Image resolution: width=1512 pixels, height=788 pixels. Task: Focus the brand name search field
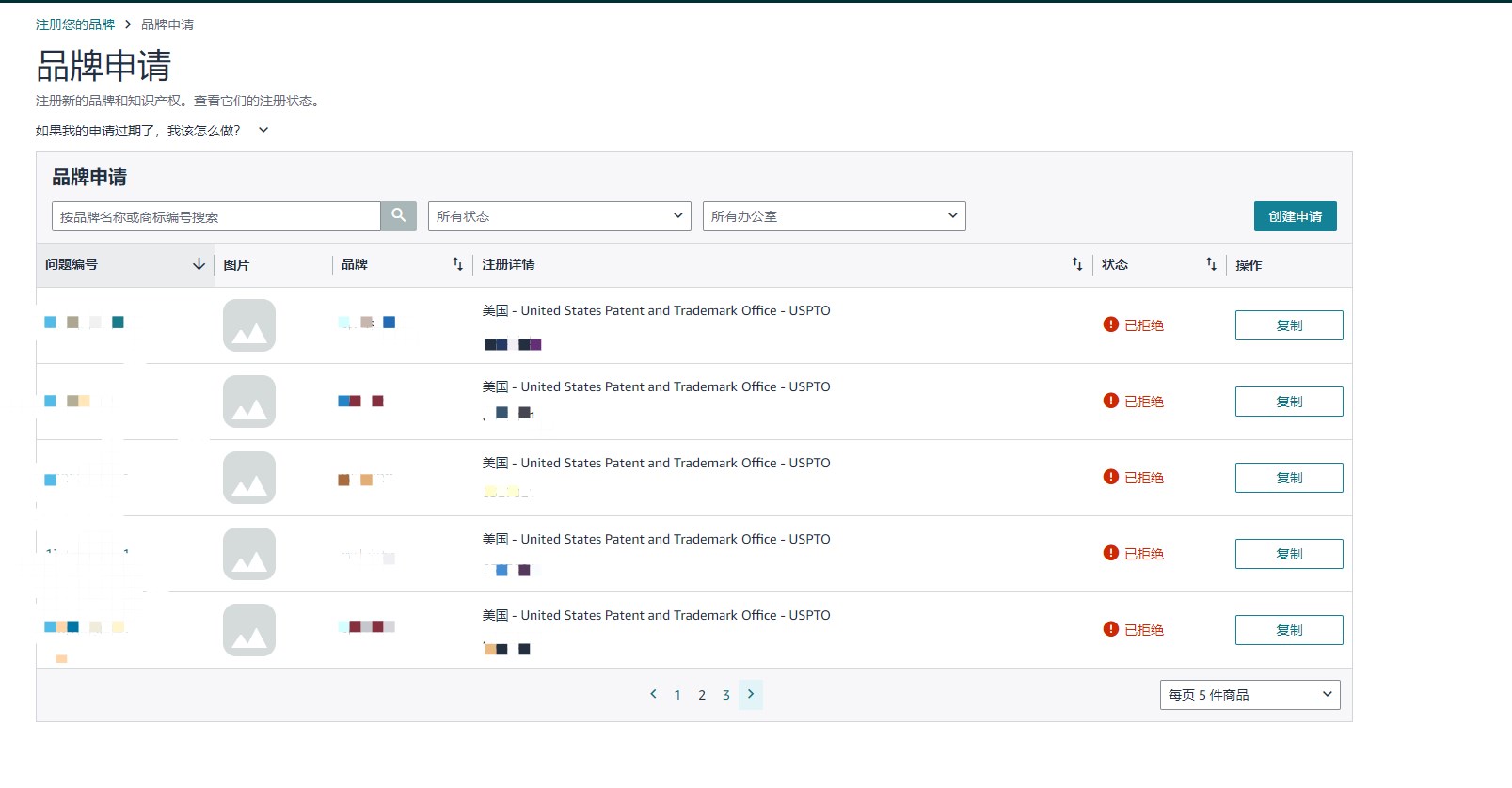click(x=216, y=216)
